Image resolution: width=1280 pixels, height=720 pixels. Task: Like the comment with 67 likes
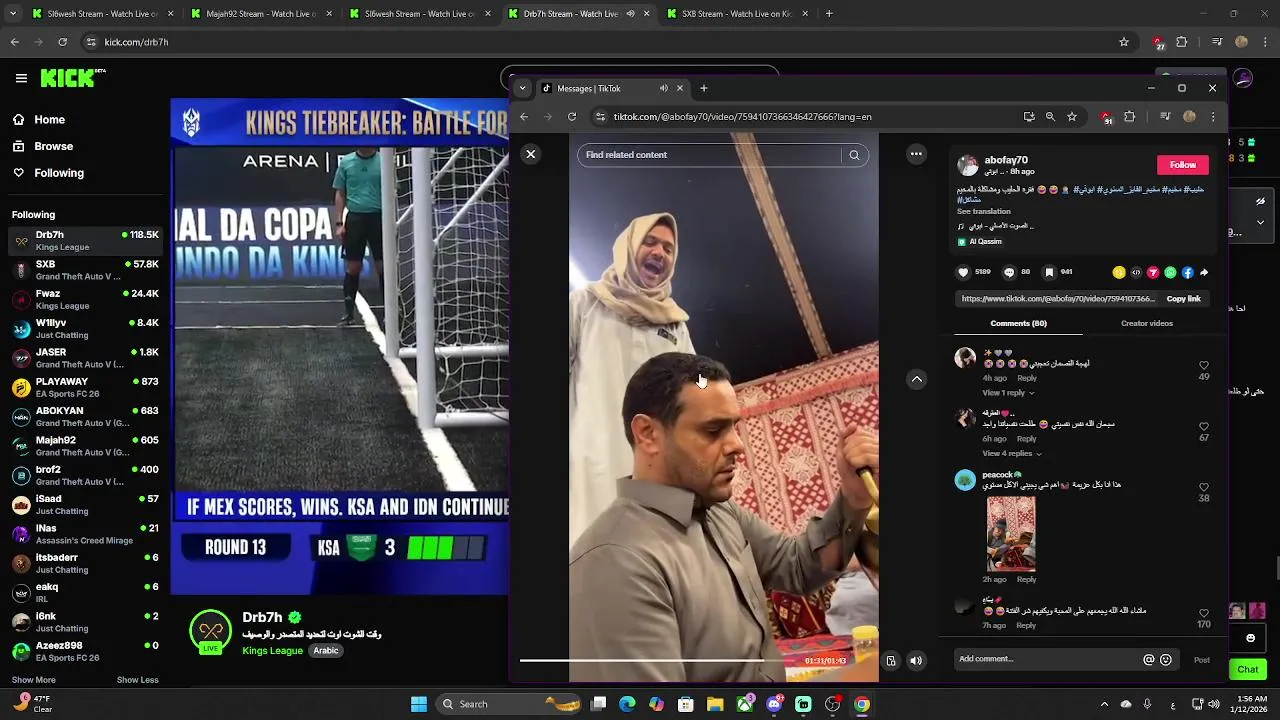[1204, 427]
